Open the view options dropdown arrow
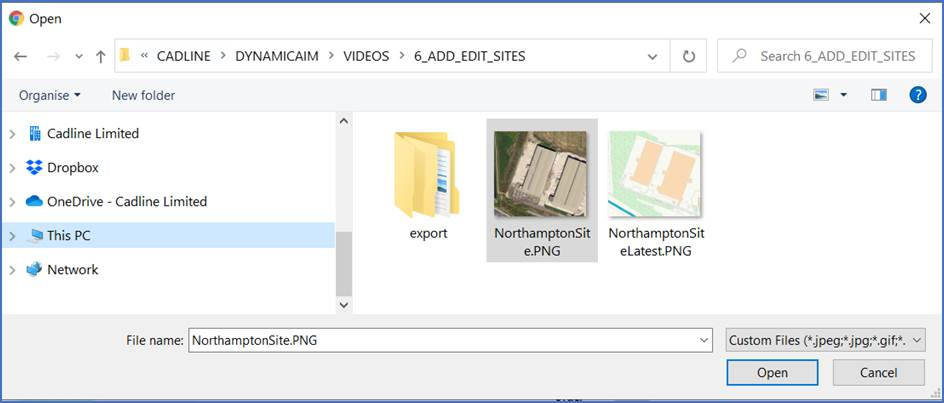Viewport: 944px width, 403px height. [843, 95]
